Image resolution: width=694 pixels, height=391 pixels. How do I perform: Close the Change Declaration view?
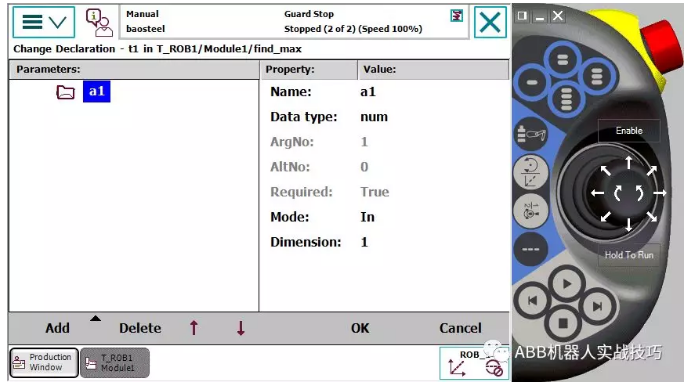click(490, 22)
